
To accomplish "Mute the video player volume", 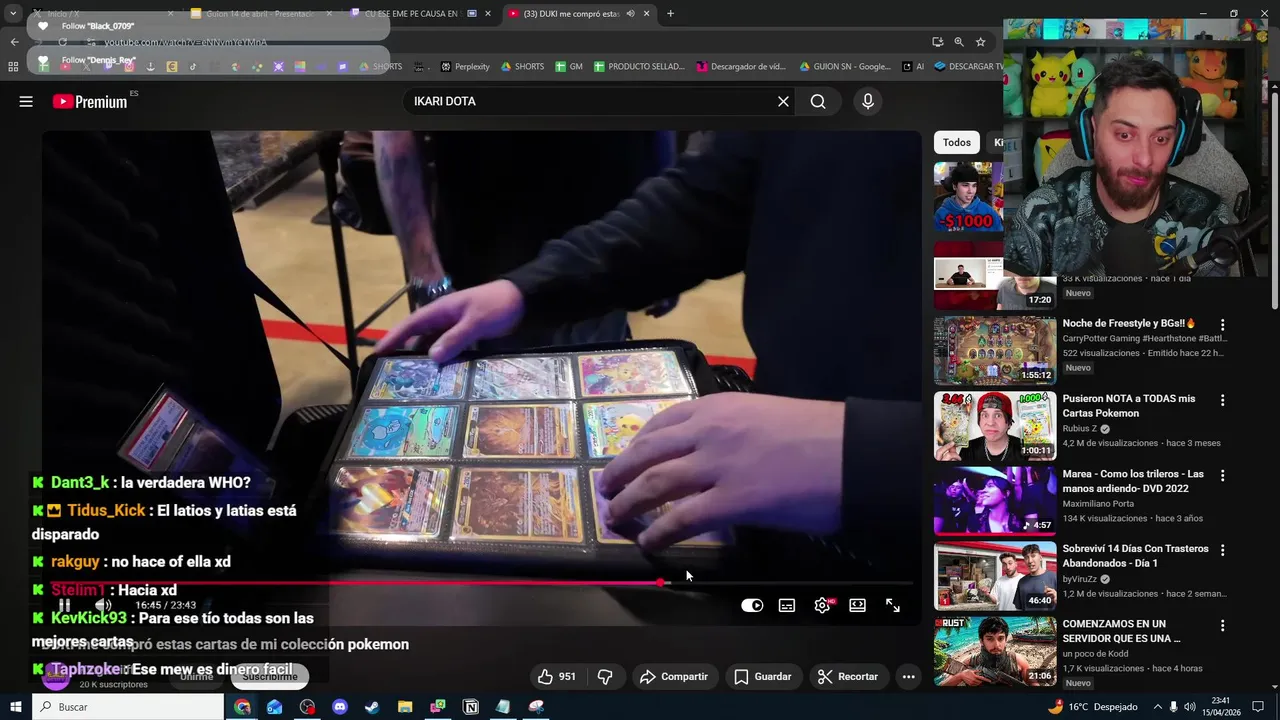I will click(x=103, y=605).
